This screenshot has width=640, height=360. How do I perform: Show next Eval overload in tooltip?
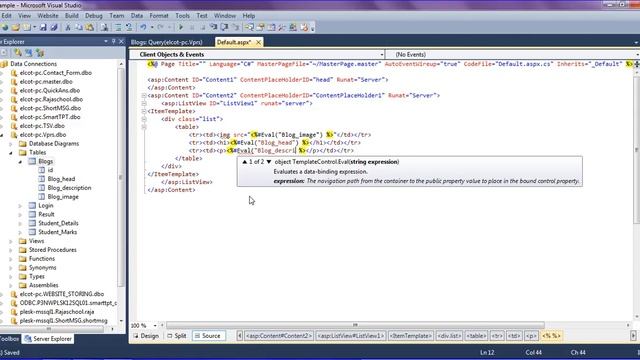pyautogui.click(x=269, y=162)
